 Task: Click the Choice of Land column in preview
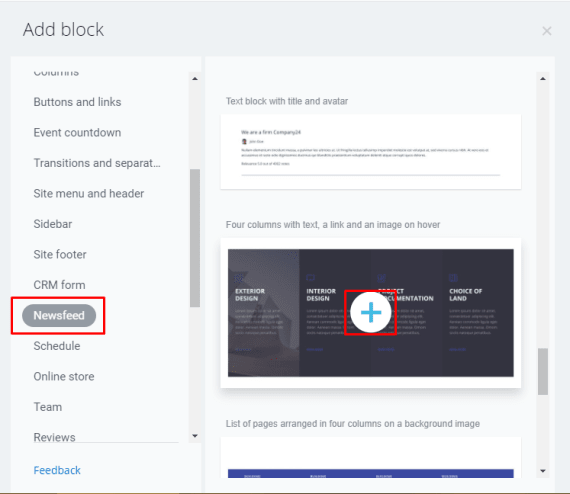478,313
